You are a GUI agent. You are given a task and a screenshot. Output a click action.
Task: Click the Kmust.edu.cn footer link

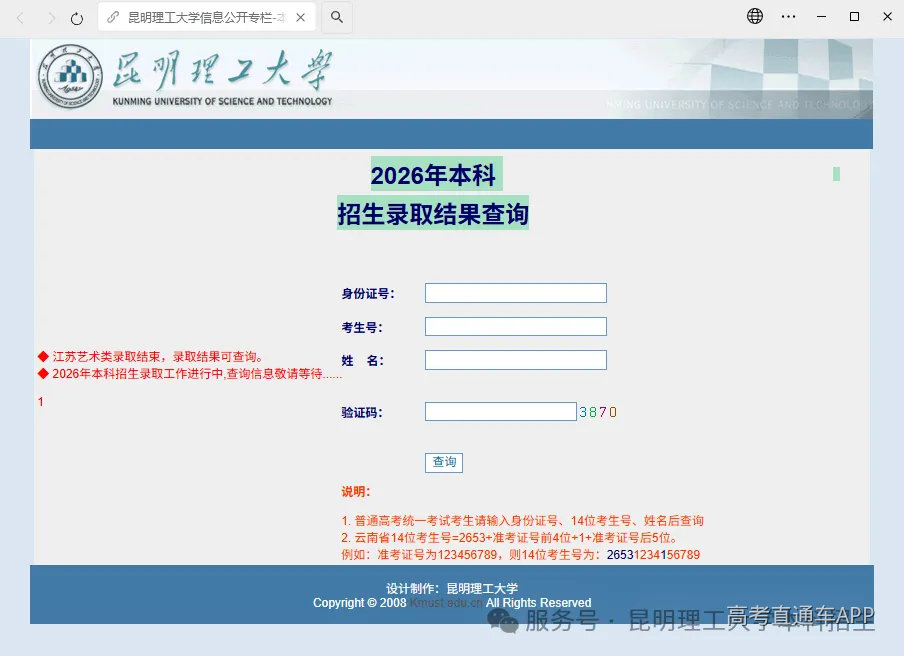click(x=446, y=603)
